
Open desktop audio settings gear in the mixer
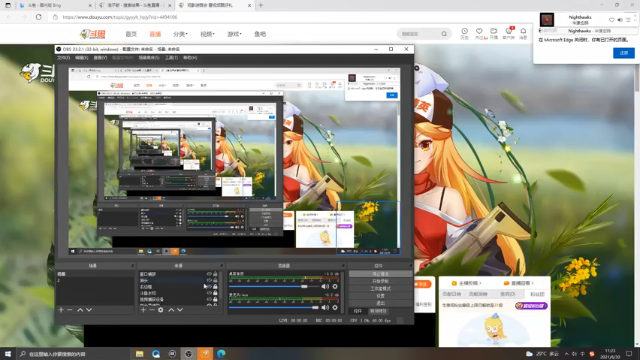point(335,287)
